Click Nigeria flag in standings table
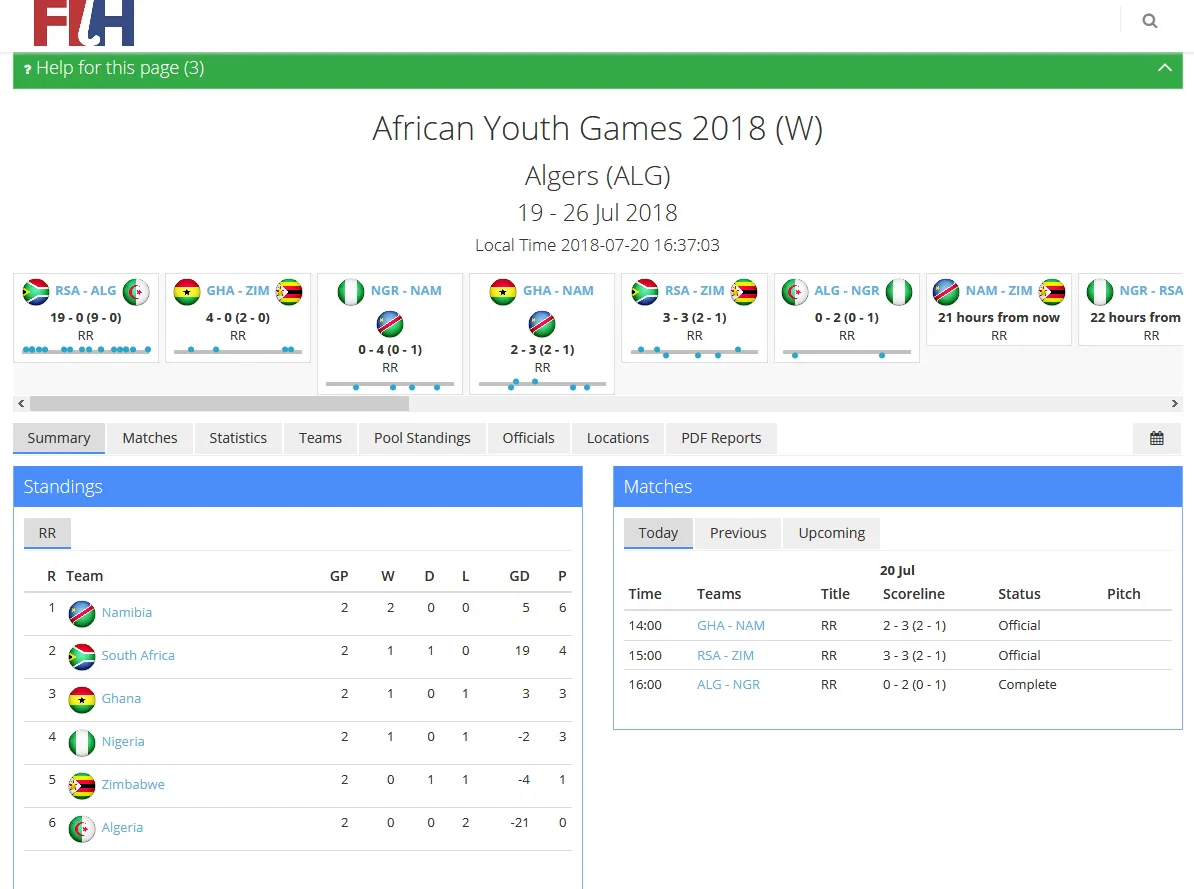 pyautogui.click(x=82, y=742)
